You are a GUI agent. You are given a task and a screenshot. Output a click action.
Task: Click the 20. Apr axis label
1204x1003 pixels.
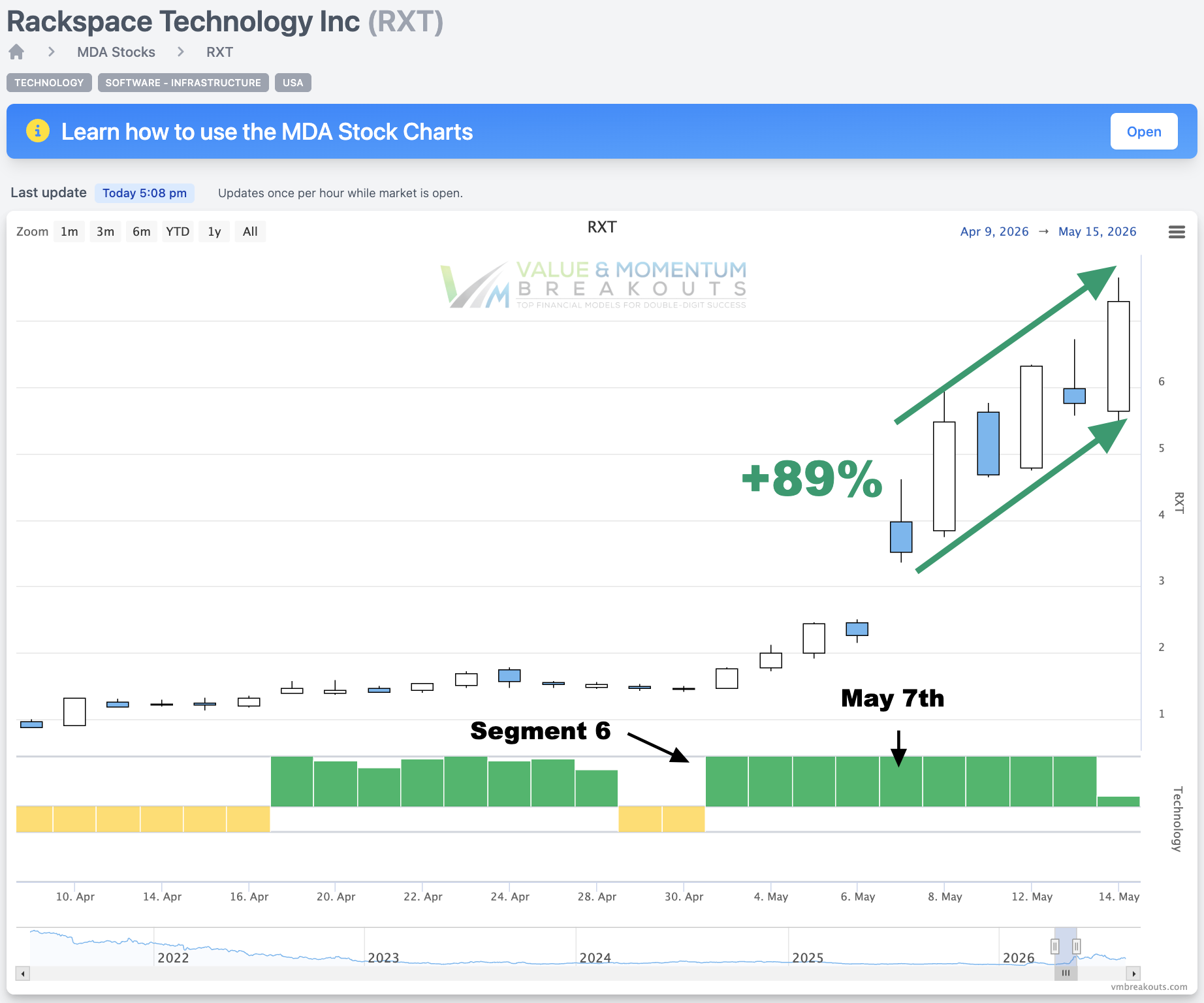tap(336, 897)
